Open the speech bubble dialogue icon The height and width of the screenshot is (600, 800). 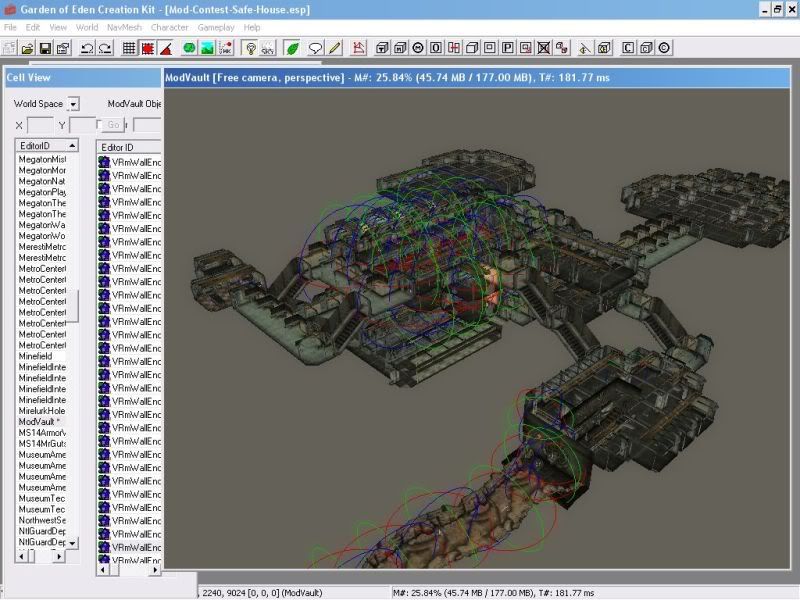point(315,48)
